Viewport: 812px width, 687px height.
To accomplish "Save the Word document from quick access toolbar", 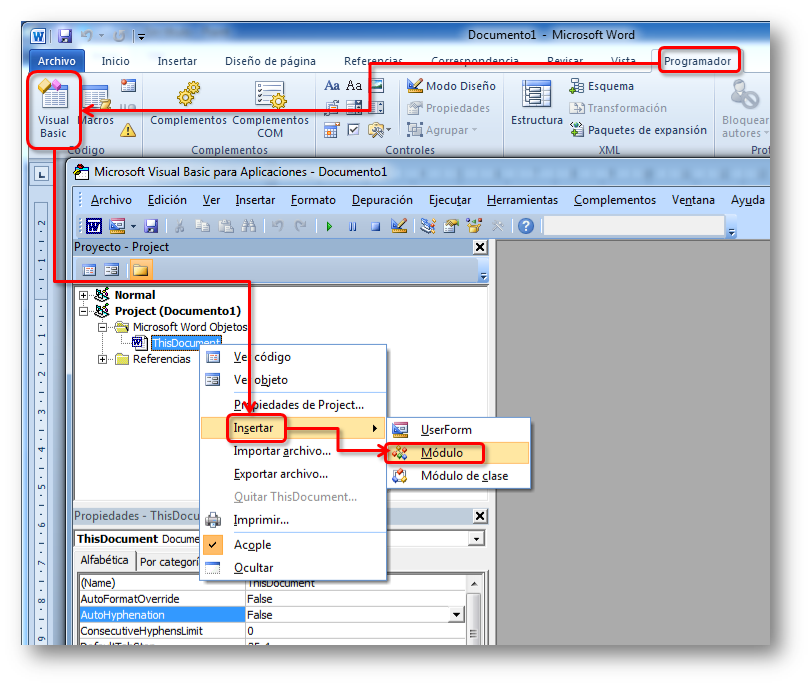I will 65,36.
